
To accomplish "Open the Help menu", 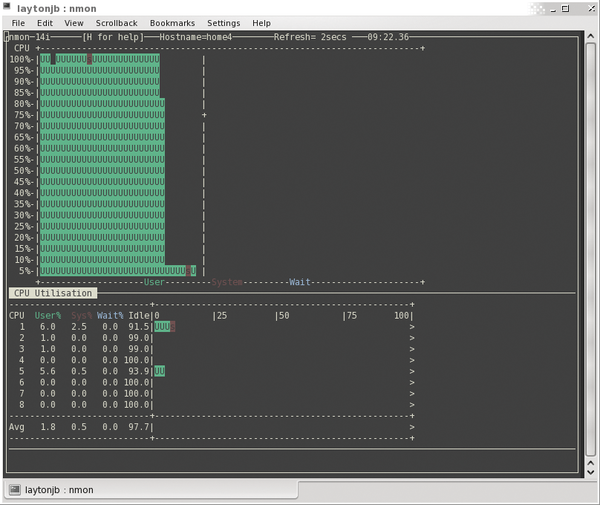I will pyautogui.click(x=261, y=23).
